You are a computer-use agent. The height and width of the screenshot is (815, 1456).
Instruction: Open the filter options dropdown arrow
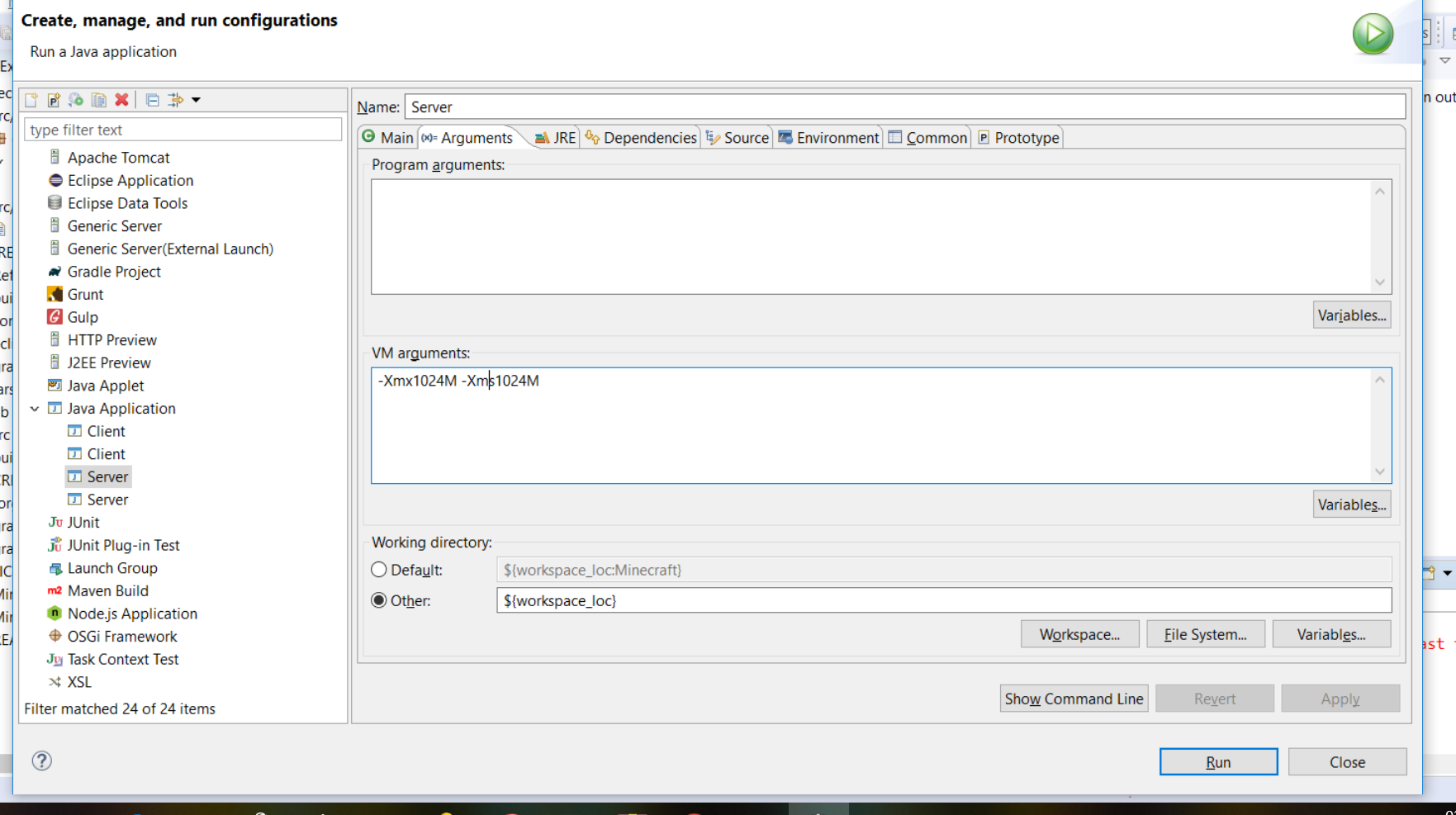coord(197,100)
